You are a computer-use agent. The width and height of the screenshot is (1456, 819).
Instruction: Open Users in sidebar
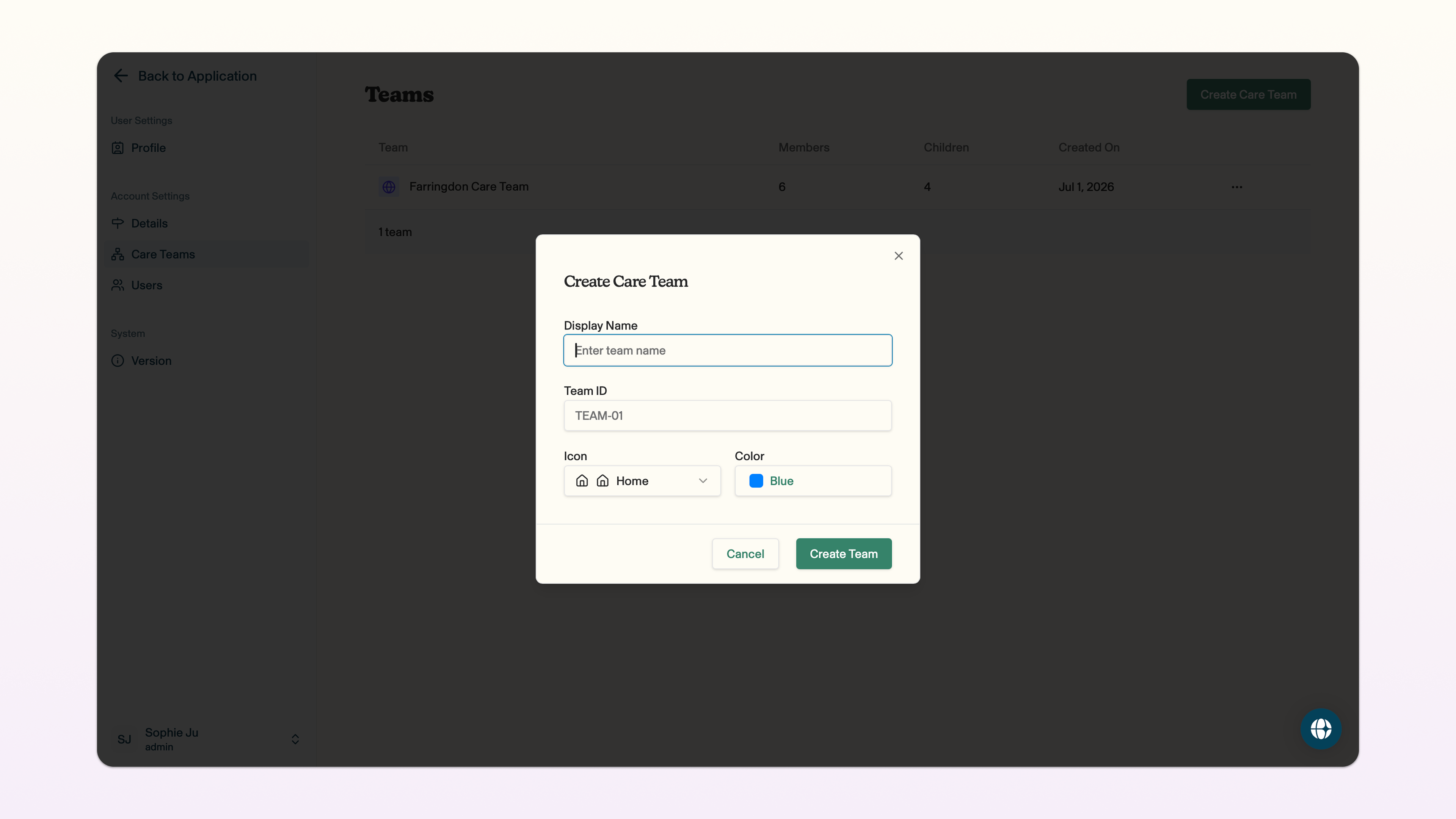[207, 285]
